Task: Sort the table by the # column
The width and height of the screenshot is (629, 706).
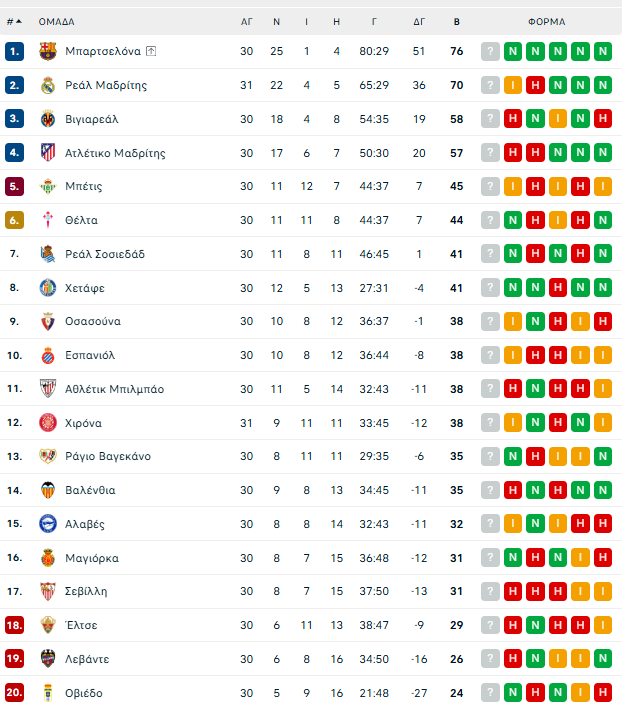Action: tap(12, 21)
